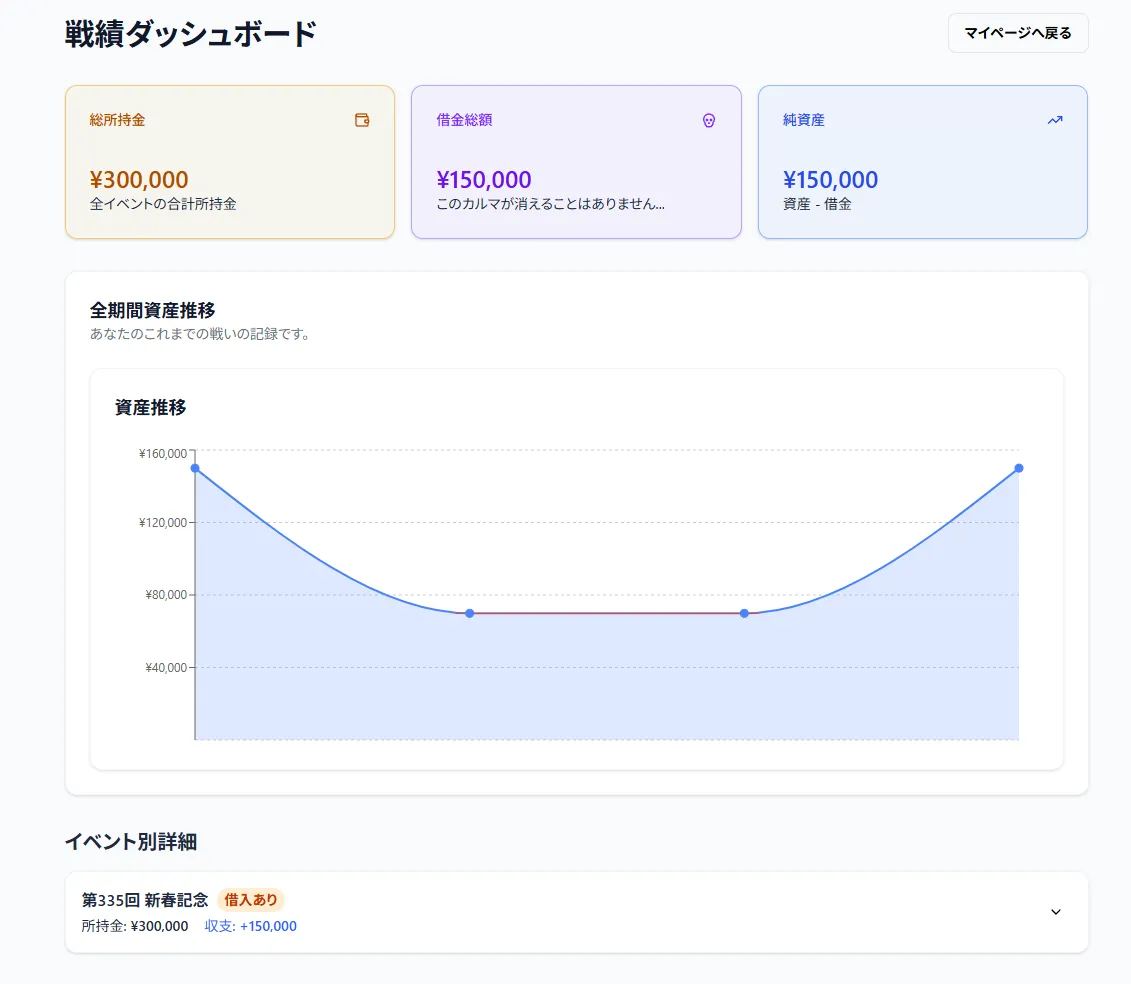Click the 借入あり badge
Screen dimensions: 1131x984
click(251, 900)
